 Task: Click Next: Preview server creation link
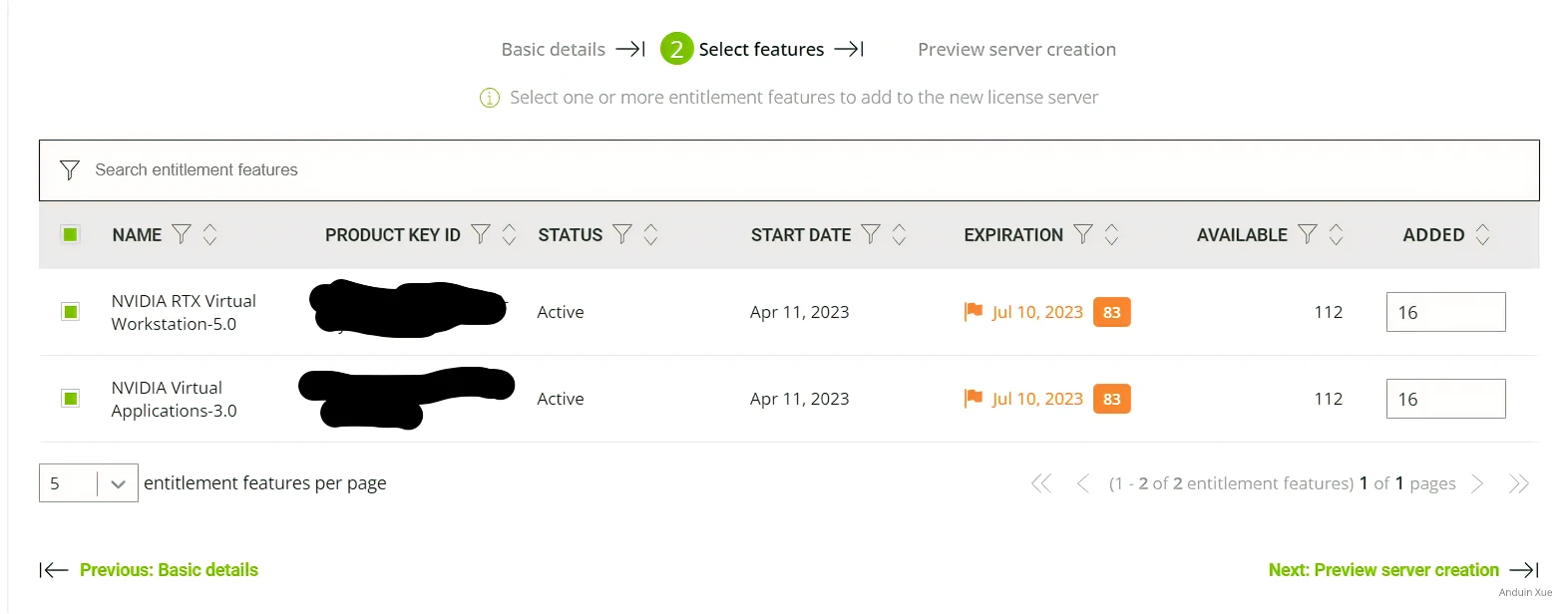click(x=1383, y=570)
